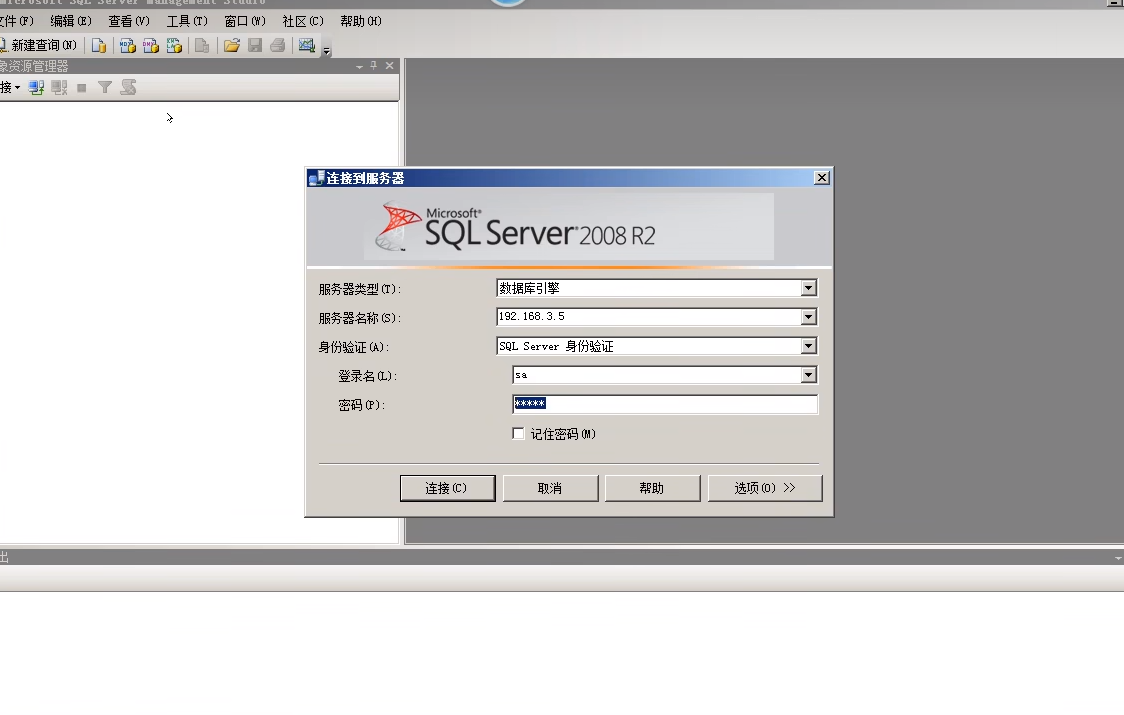
Task: Click the password (密码) input field
Action: [665, 404]
